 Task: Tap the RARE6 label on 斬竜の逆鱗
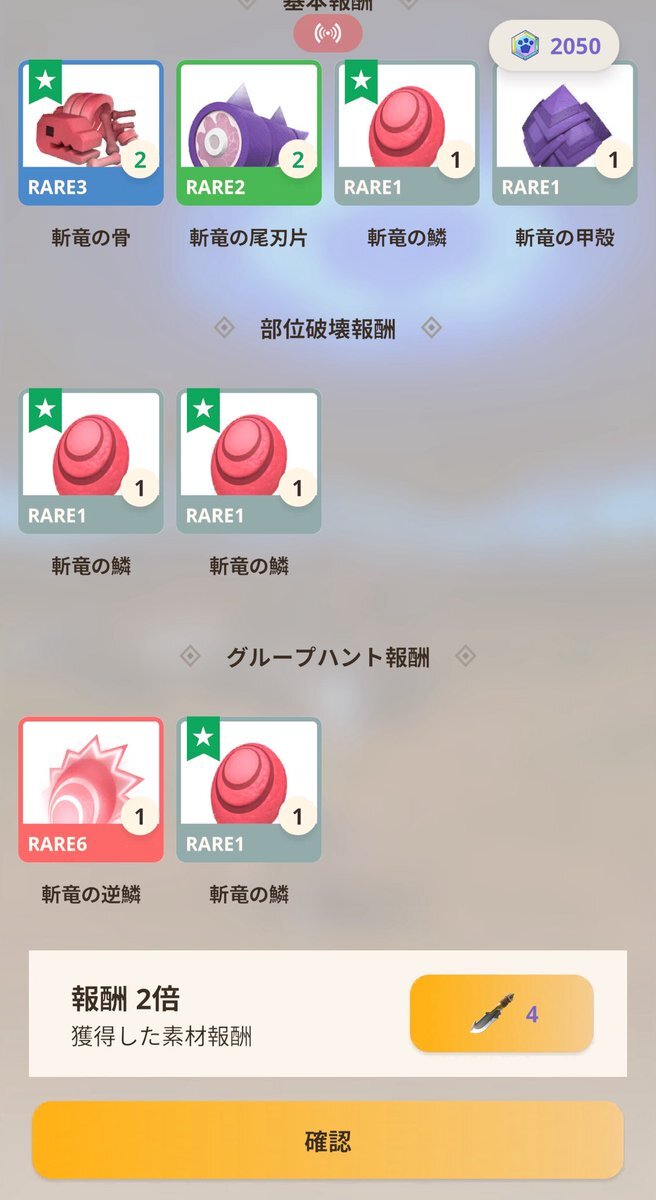click(x=58, y=844)
